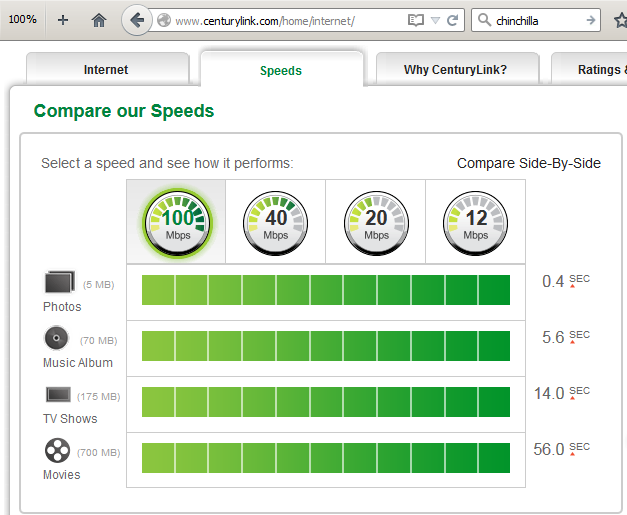Click the Movies label text

click(62, 475)
